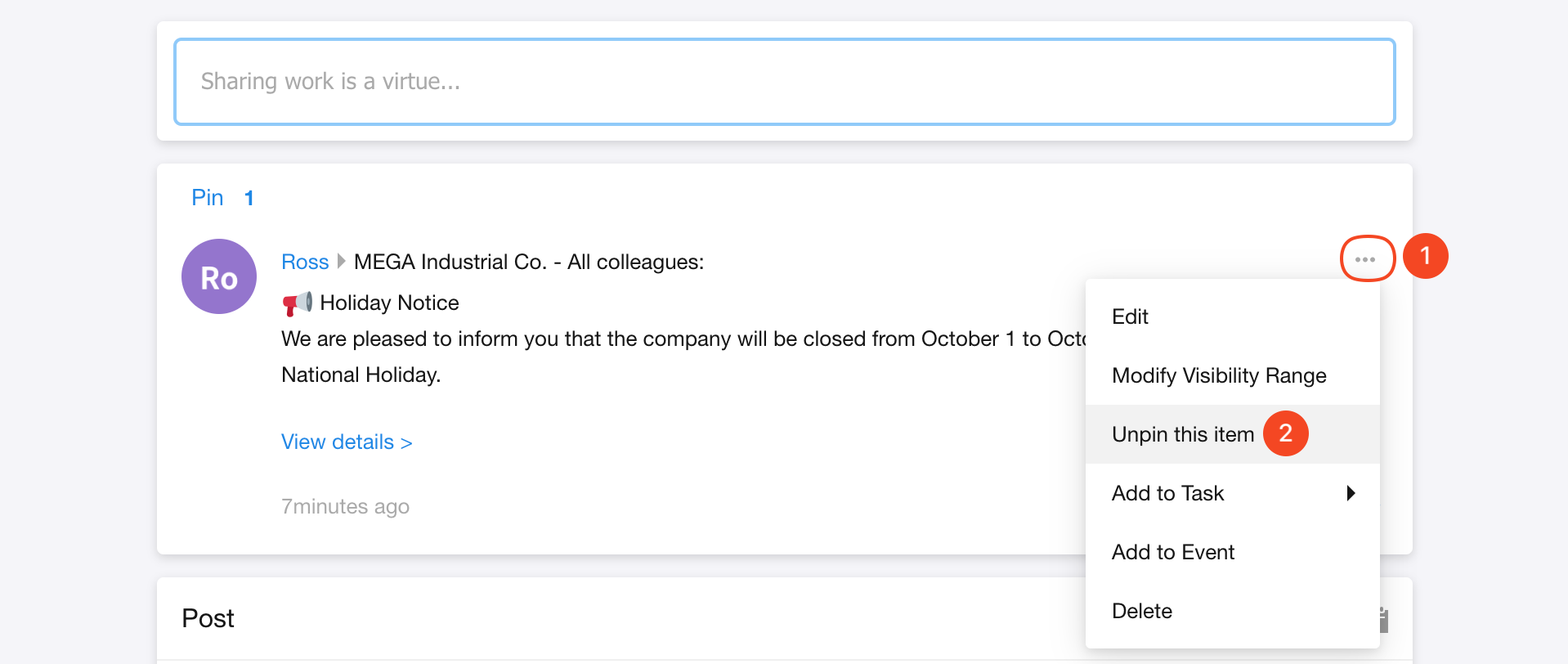Open Ross's profile name link
This screenshot has width=1568, height=664.
[x=304, y=262]
